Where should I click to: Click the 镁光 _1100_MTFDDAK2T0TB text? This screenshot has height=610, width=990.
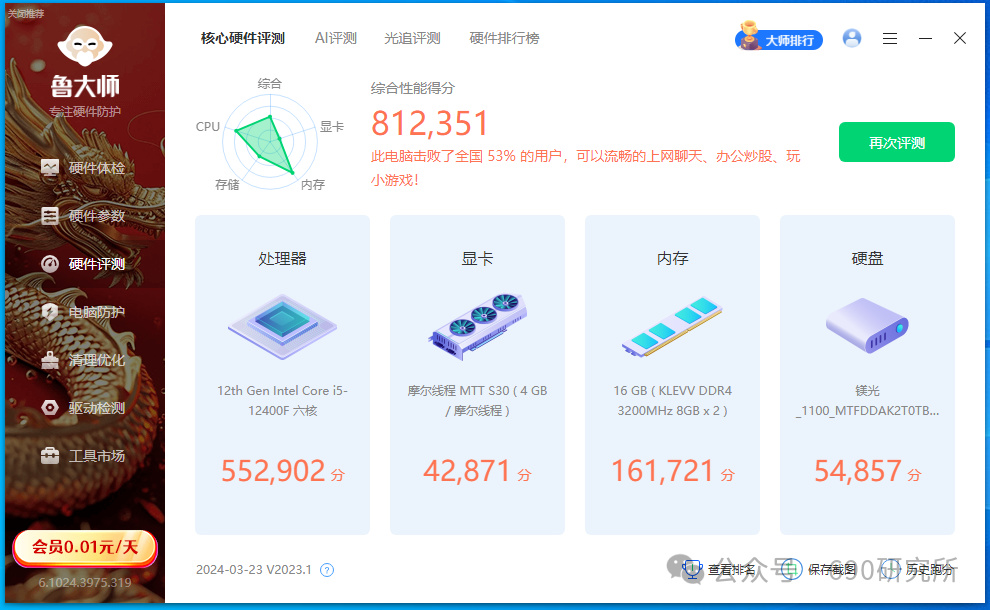point(867,400)
